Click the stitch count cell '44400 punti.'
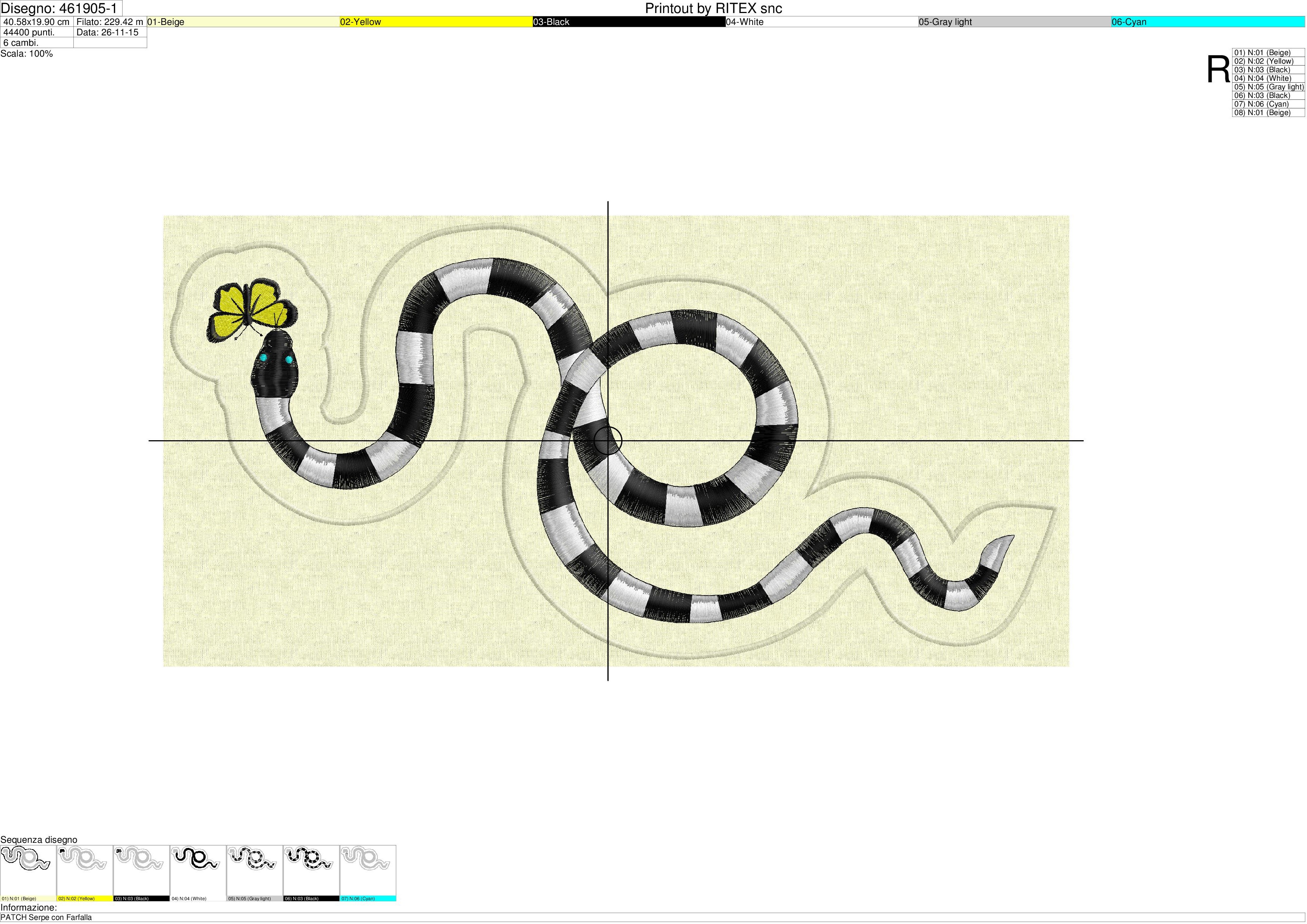1307x924 pixels. coord(37,32)
